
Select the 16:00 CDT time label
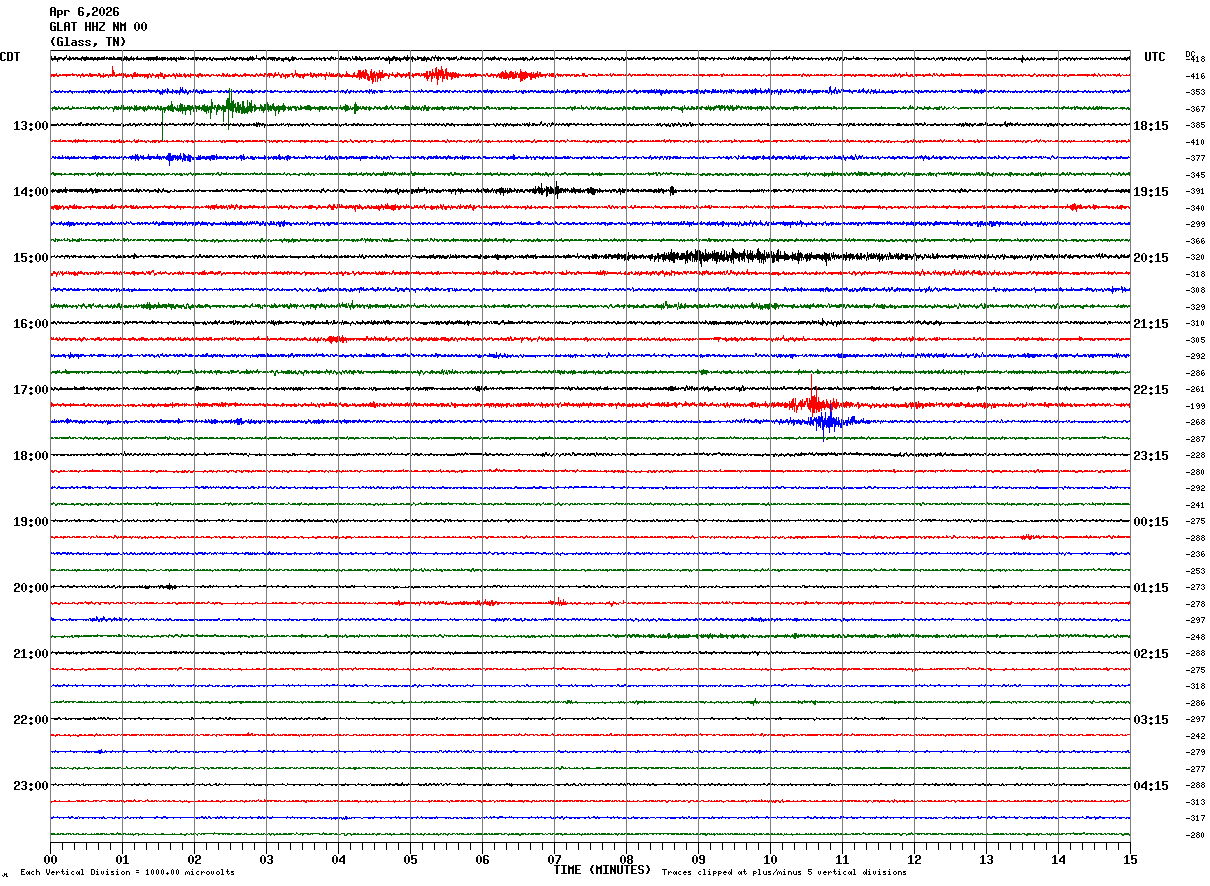pyautogui.click(x=31, y=324)
